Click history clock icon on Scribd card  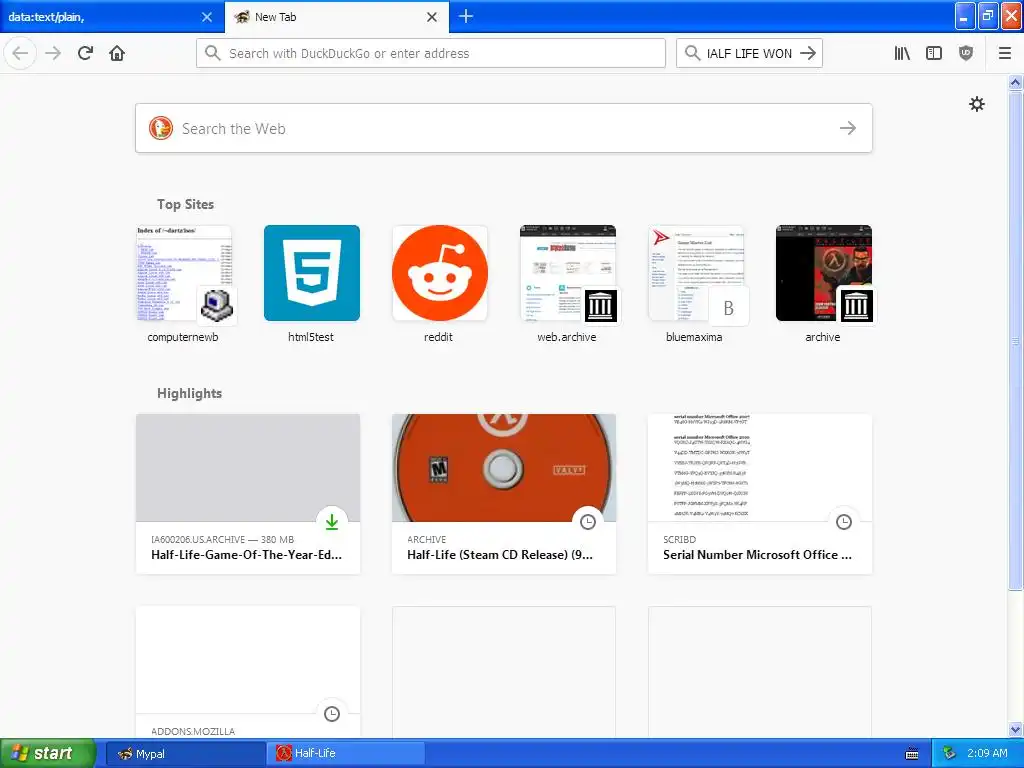(844, 521)
